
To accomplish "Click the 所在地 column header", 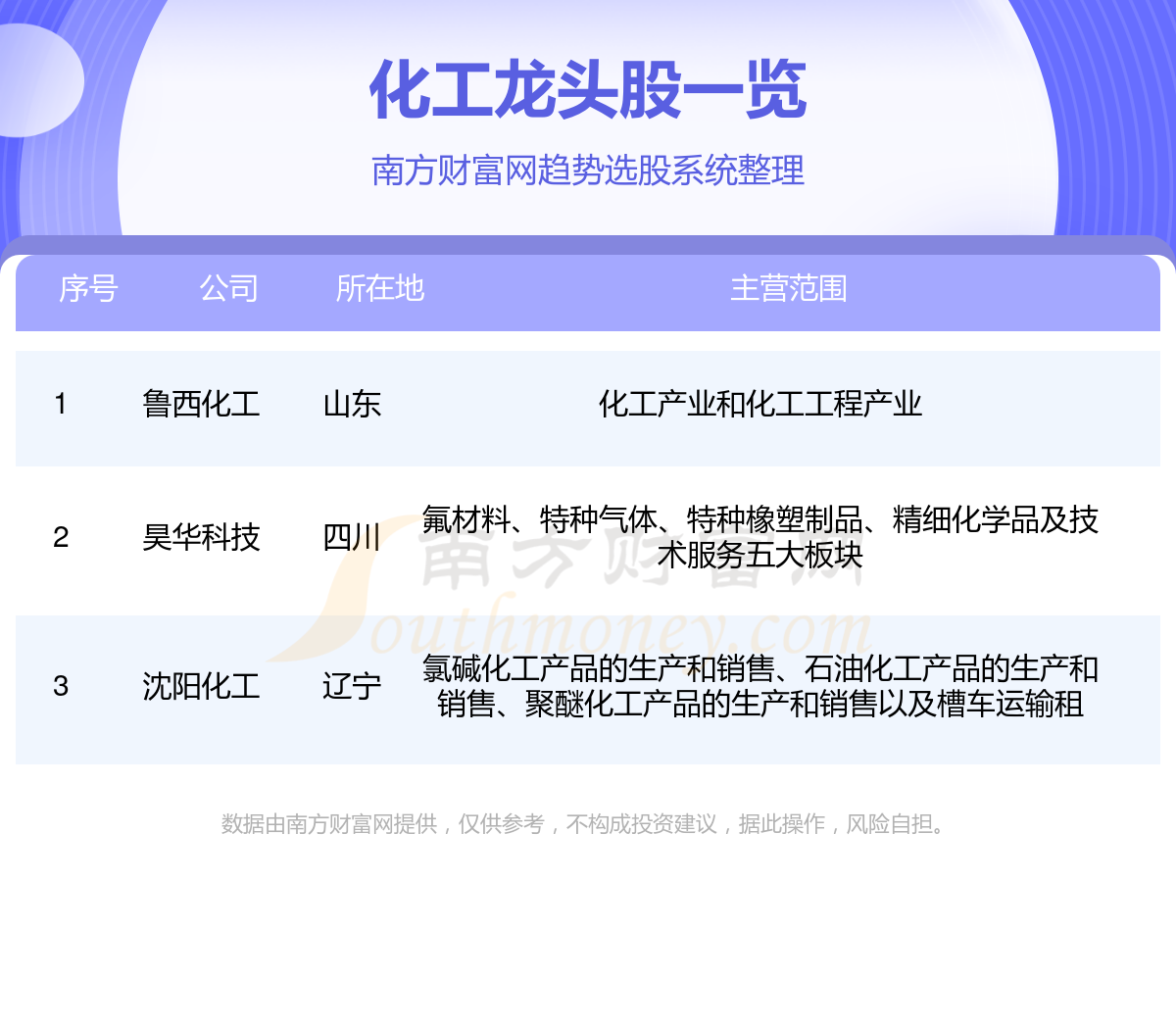I will coord(379,288).
